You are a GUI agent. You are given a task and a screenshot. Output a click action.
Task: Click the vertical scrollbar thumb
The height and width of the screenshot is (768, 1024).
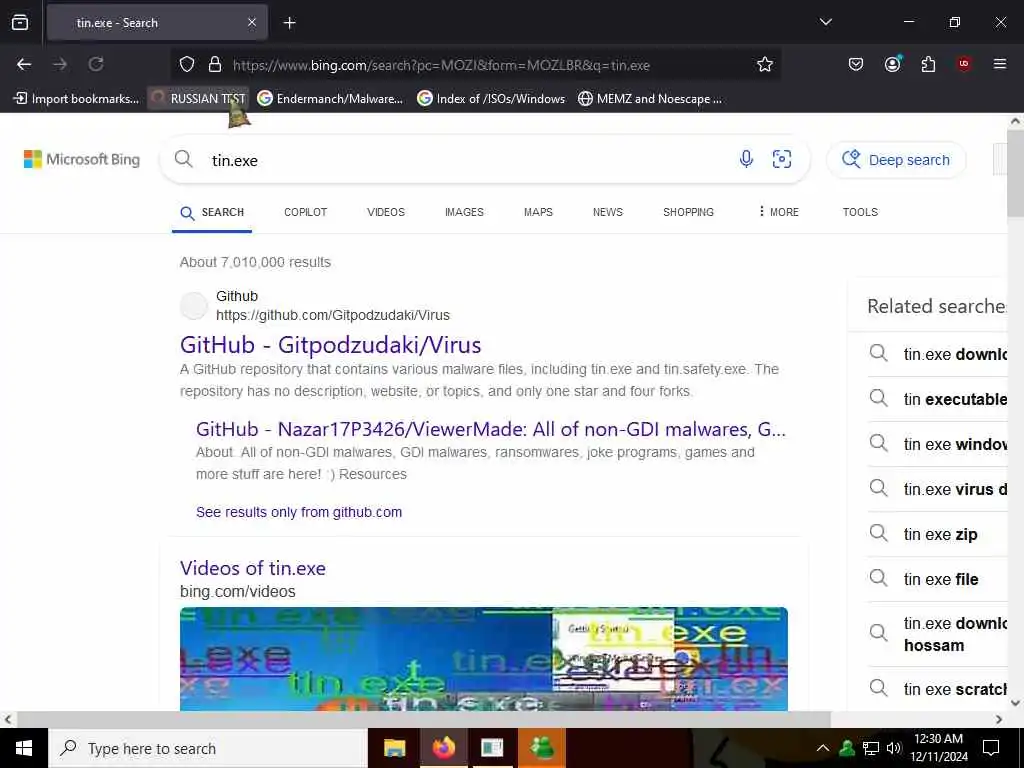(x=1015, y=173)
